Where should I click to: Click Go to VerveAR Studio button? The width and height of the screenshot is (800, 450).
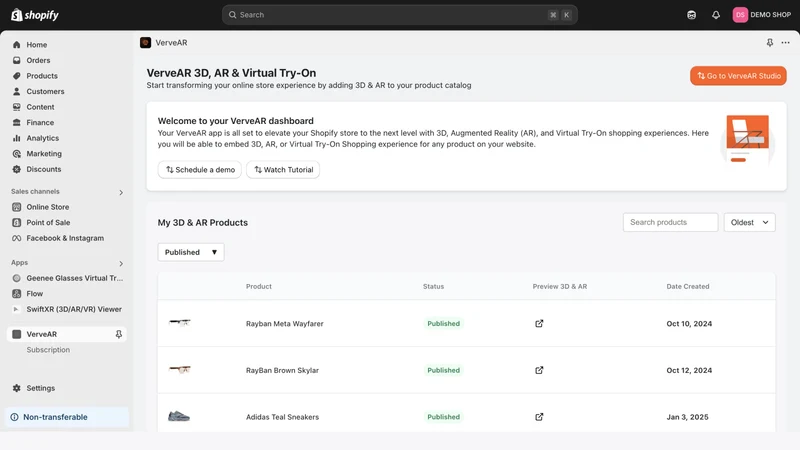pyautogui.click(x=738, y=76)
